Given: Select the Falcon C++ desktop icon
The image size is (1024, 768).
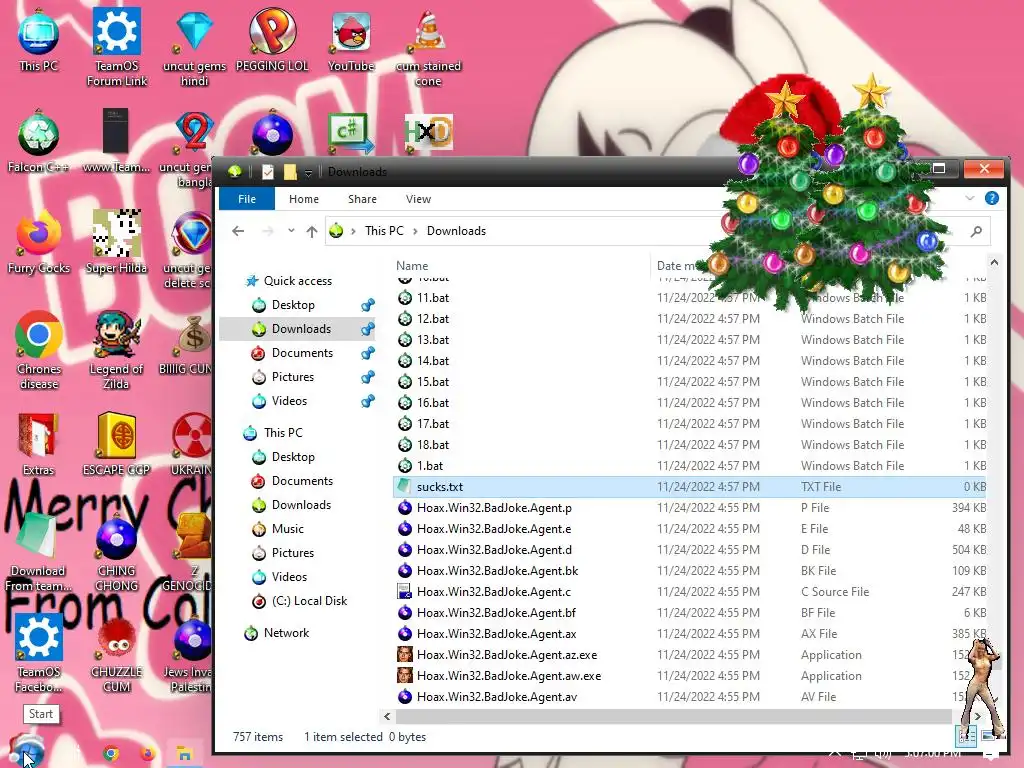Looking at the screenshot, I should [39, 142].
